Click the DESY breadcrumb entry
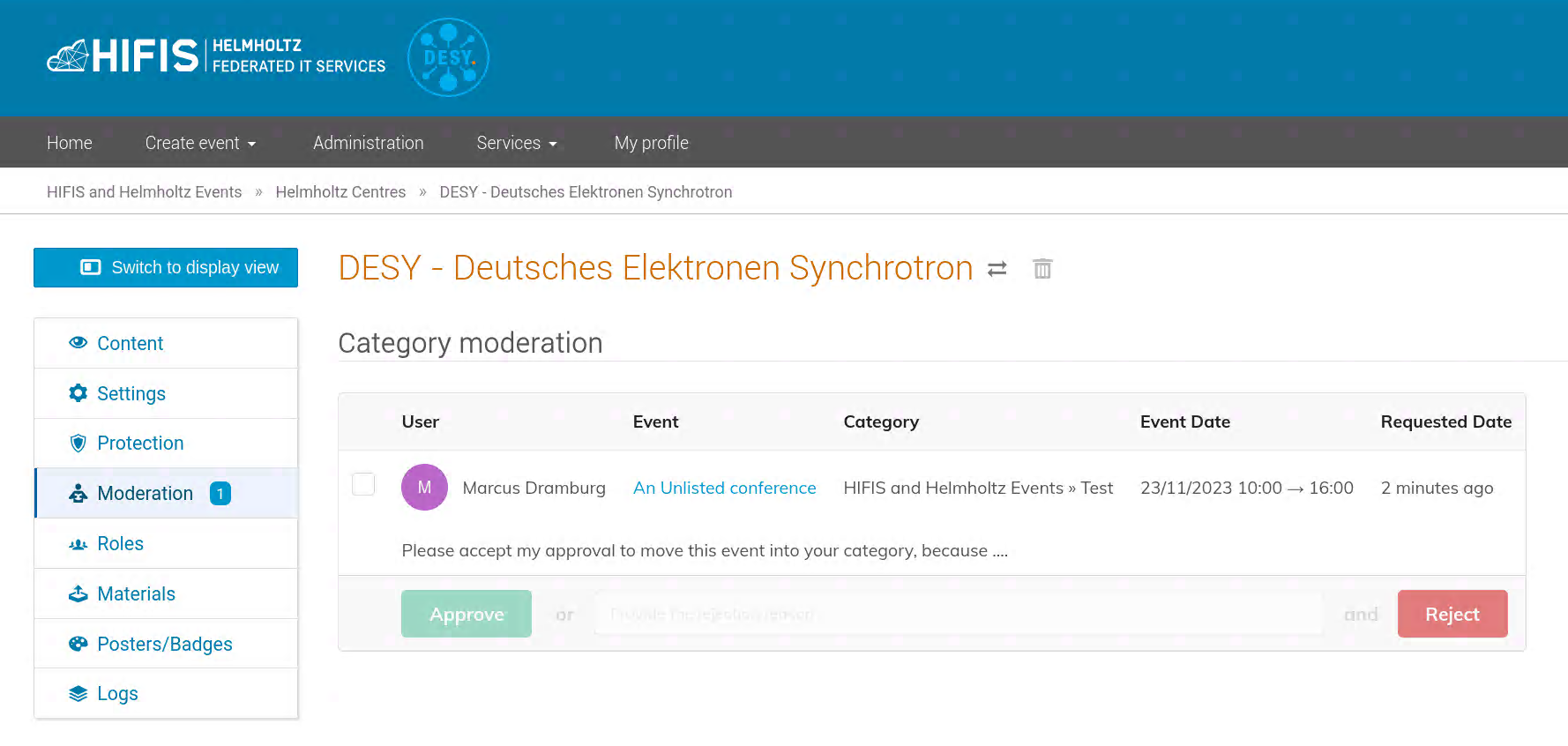Image resolution: width=1568 pixels, height=746 pixels. coord(586,192)
